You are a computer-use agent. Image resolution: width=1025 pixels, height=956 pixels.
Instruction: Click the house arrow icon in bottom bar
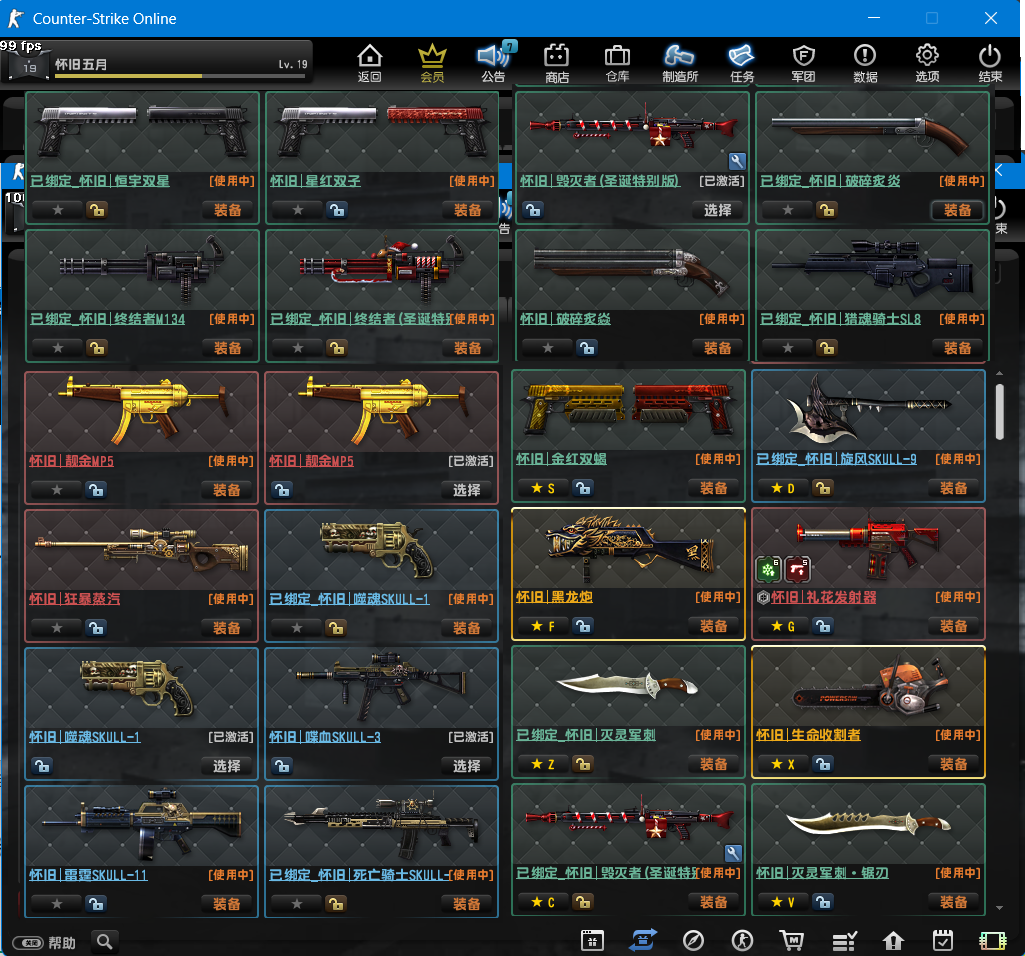point(893,941)
